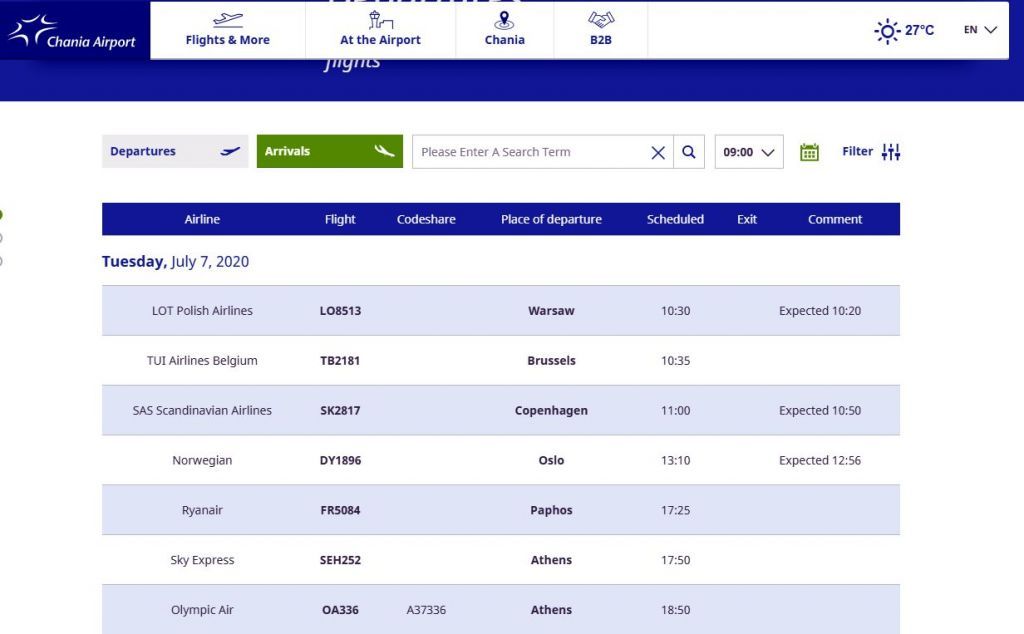This screenshot has height=634, width=1024.
Task: Click the Tuesday, July 7, 2020 heading
Action: [175, 262]
